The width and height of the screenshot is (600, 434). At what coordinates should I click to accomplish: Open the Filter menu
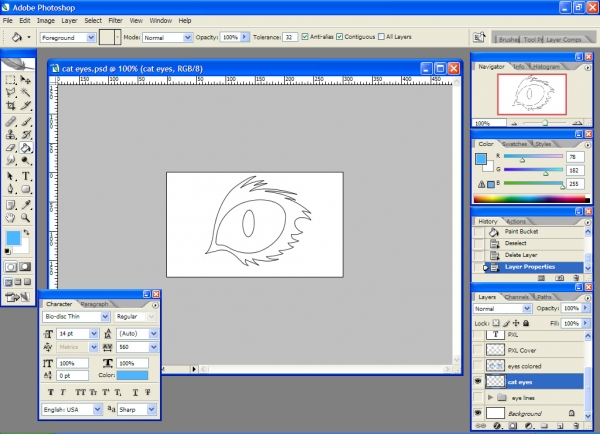coord(115,21)
